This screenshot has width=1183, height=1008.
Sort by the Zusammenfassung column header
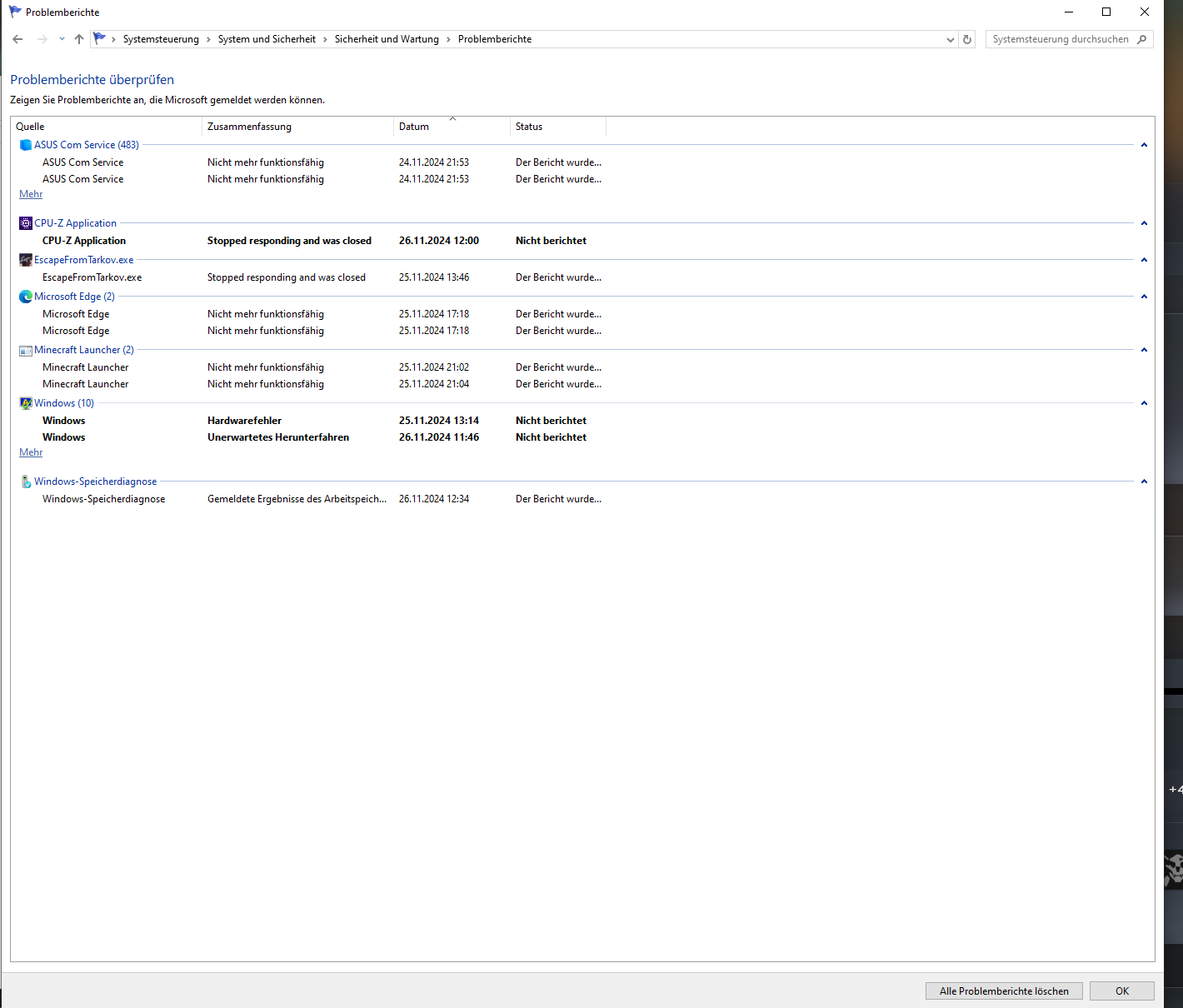point(297,127)
